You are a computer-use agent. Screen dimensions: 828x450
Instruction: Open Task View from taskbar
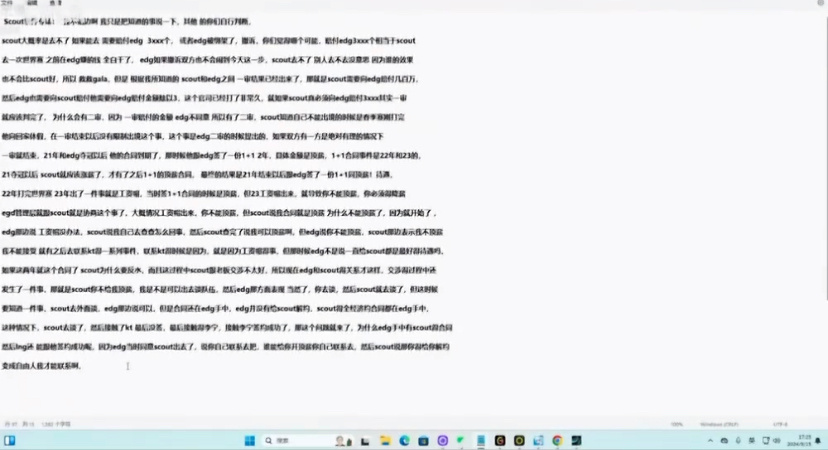click(365, 440)
